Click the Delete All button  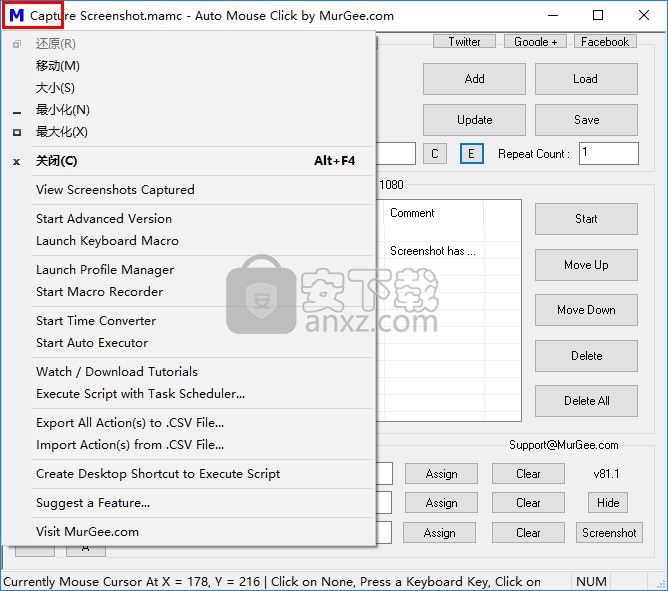click(586, 401)
